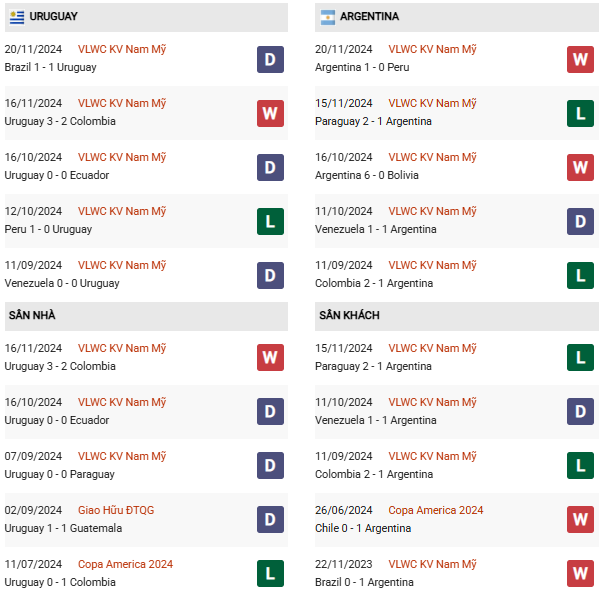Click the L badge for Uruguay 0-1 Colombia
600x595 pixels.
coord(270,573)
